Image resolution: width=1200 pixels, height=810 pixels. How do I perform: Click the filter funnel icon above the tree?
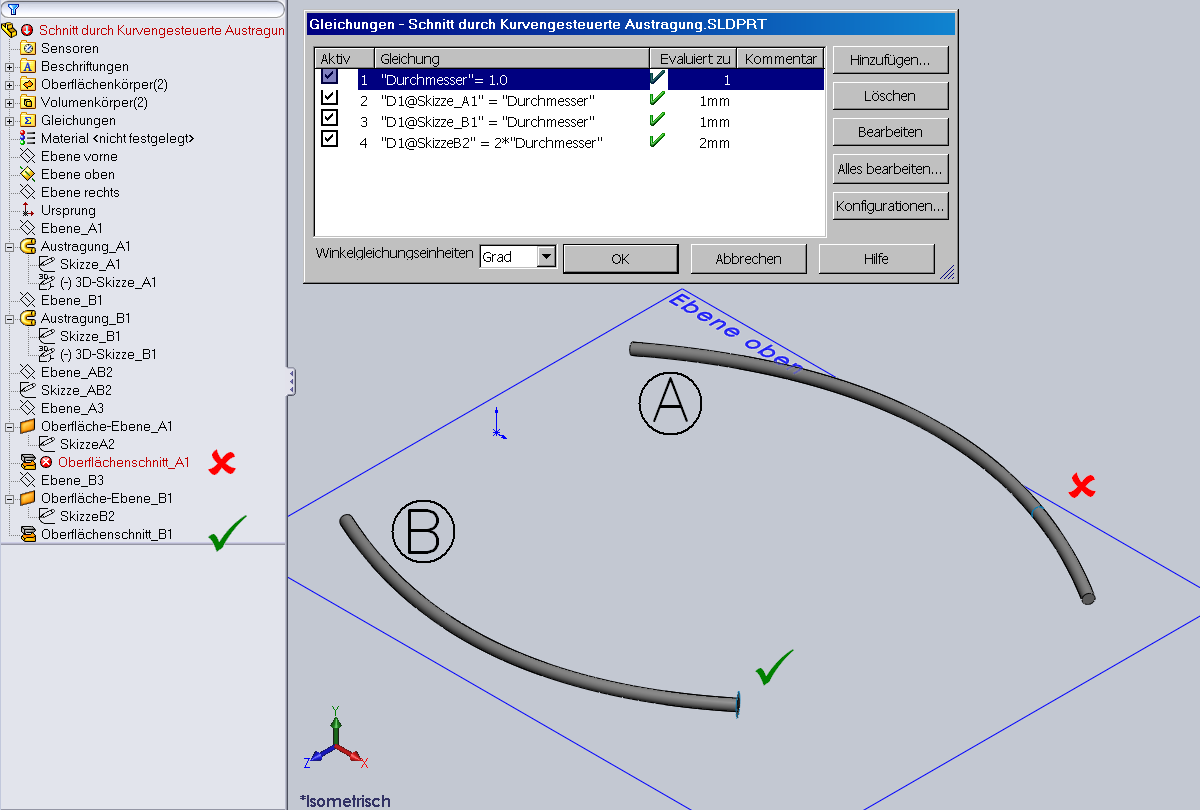click(13, 9)
